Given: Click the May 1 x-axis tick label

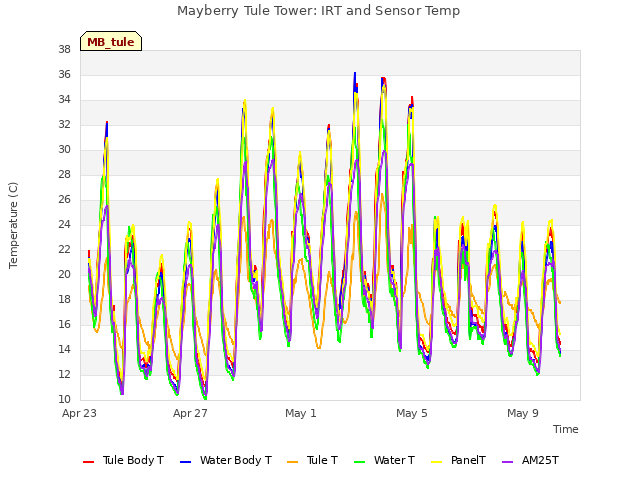Looking at the screenshot, I should [x=301, y=413].
